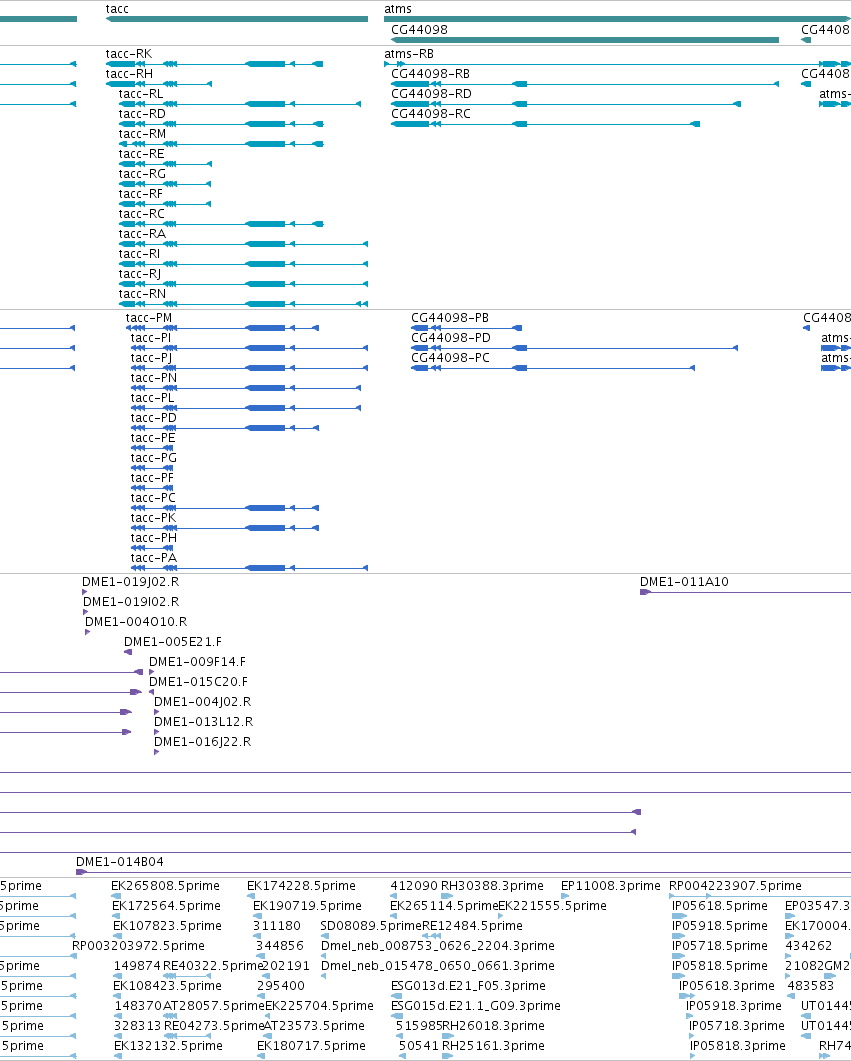Click EST AT28057.5prime
Screen dimensions: 851x1061
tap(214, 1006)
